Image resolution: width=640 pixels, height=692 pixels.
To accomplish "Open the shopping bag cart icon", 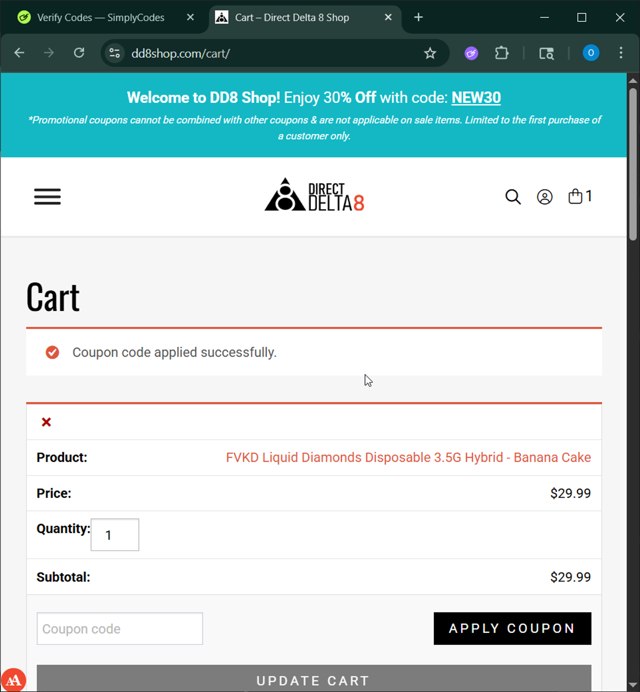I will pos(580,196).
